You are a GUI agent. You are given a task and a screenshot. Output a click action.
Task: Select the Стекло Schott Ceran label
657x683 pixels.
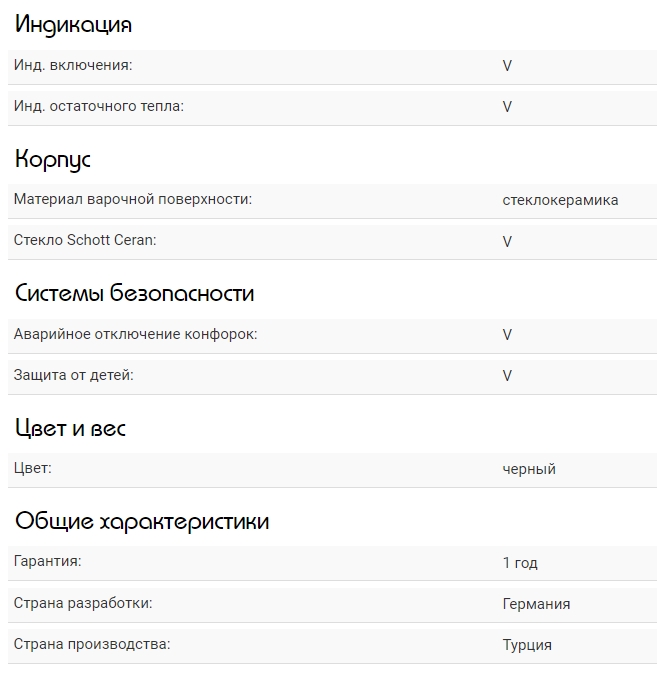click(x=85, y=240)
